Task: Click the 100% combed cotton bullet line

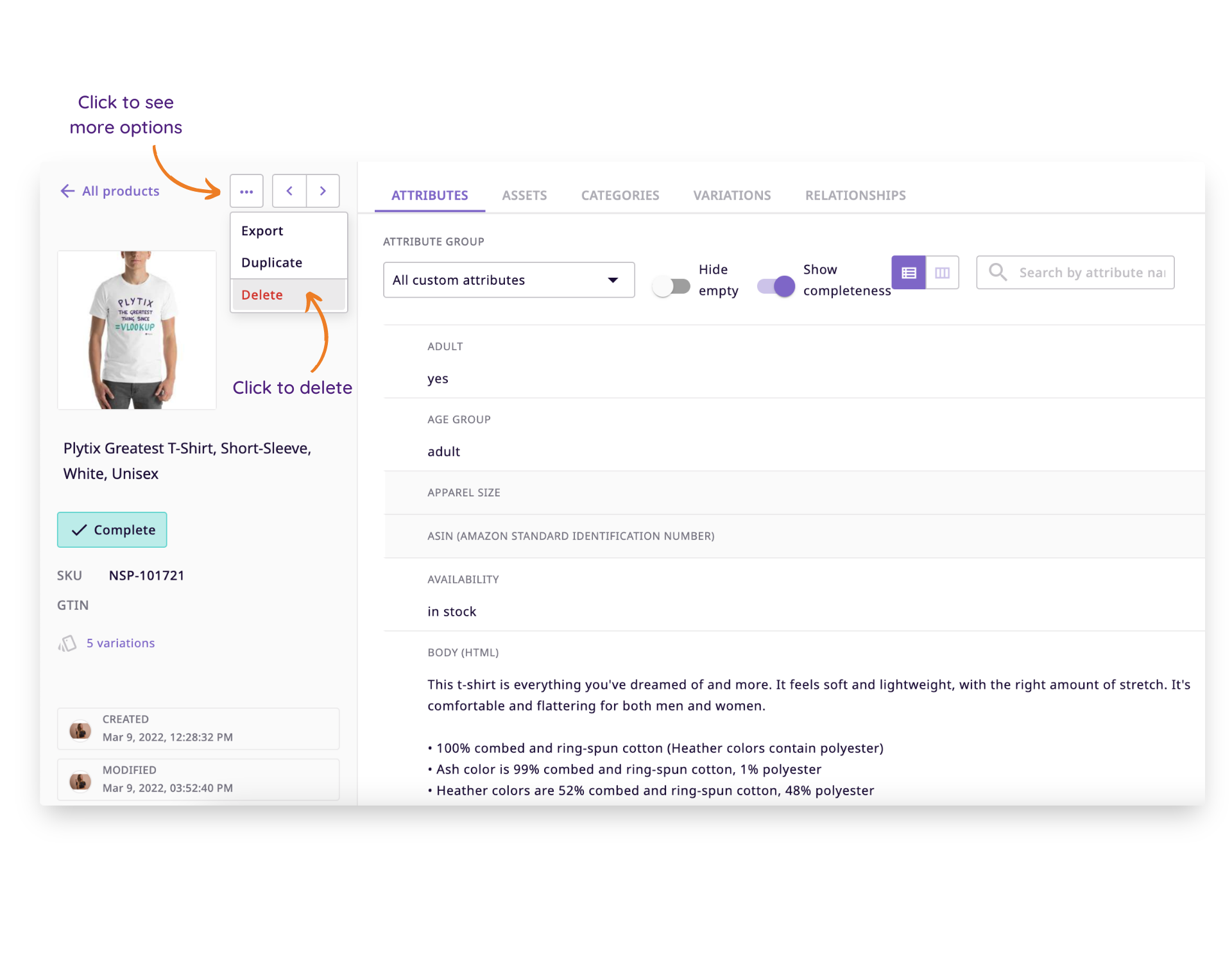Action: click(x=656, y=748)
